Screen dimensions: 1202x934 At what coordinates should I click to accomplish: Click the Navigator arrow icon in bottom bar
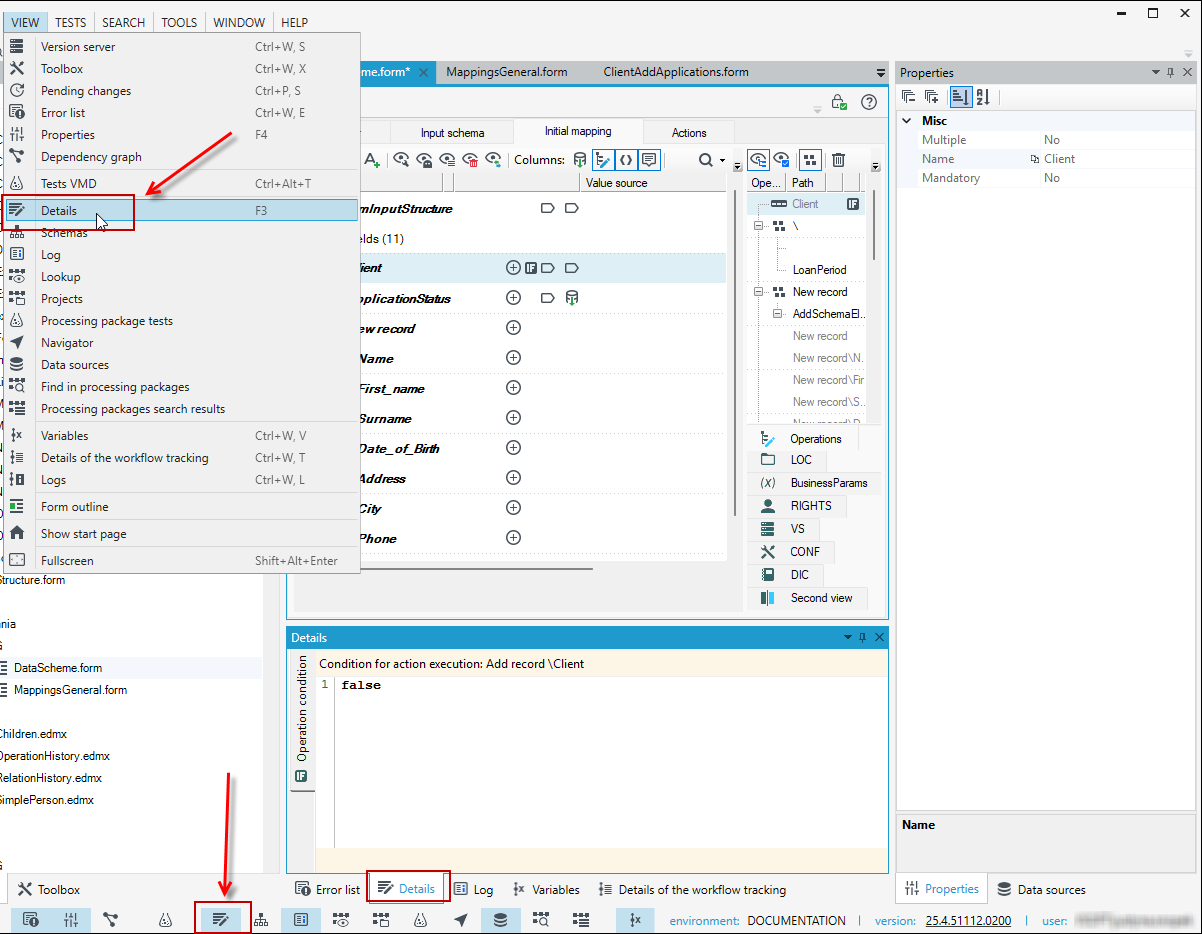(x=461, y=919)
